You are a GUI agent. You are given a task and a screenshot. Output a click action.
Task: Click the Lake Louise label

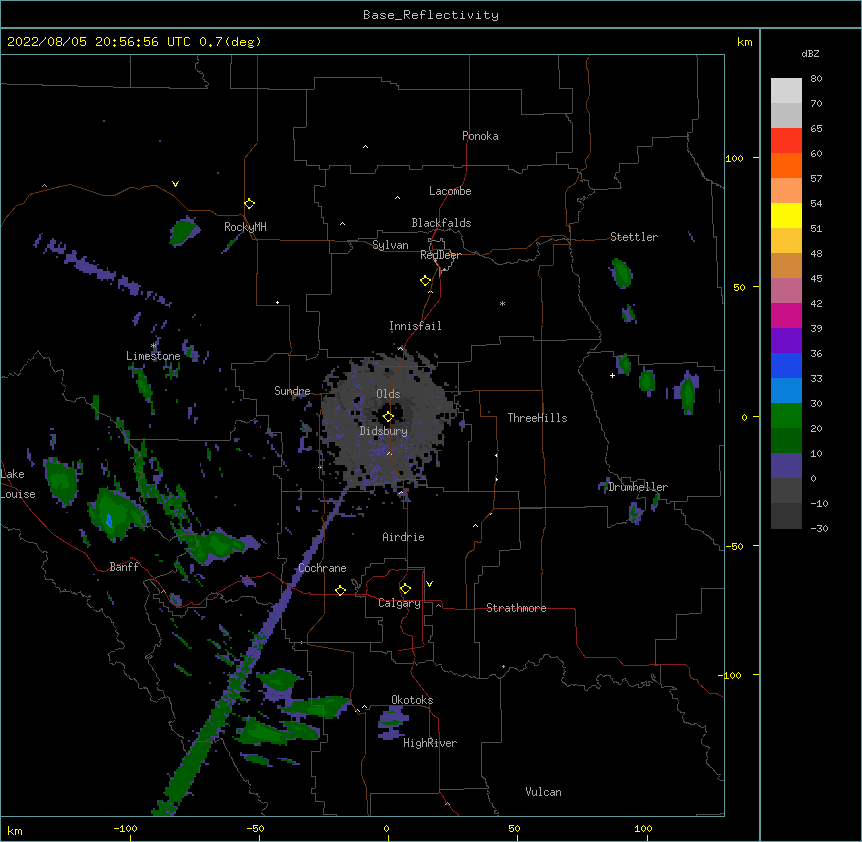tap(18, 484)
